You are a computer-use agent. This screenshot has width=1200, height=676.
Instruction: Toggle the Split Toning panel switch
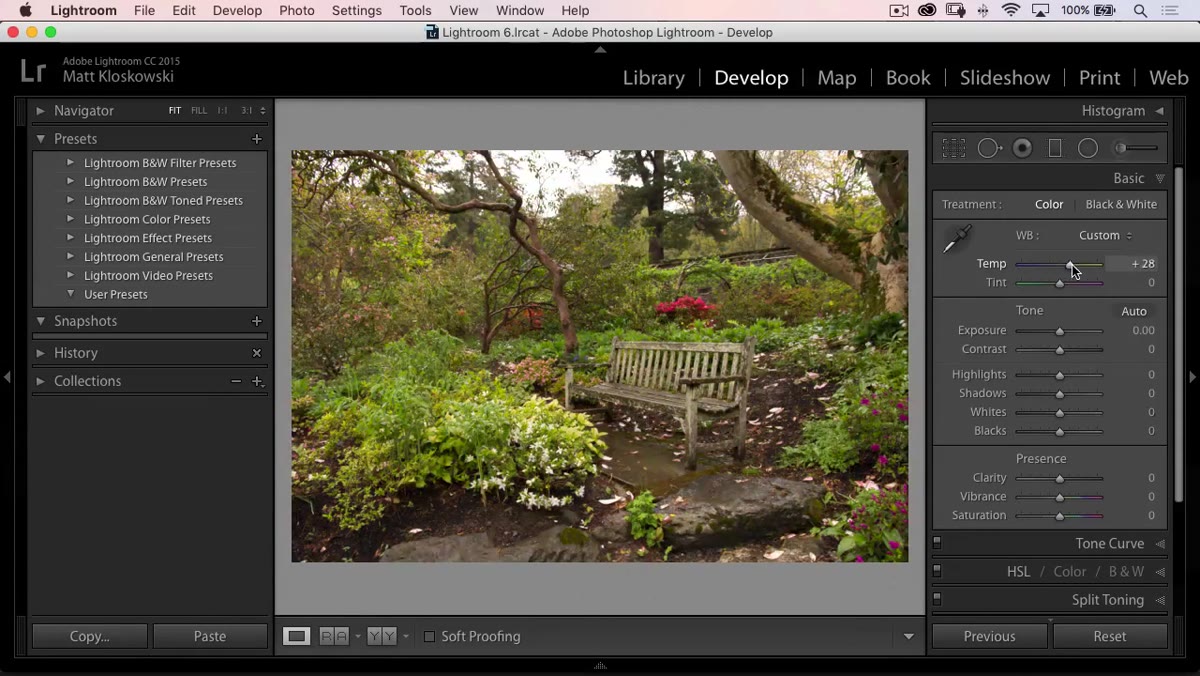(x=937, y=600)
